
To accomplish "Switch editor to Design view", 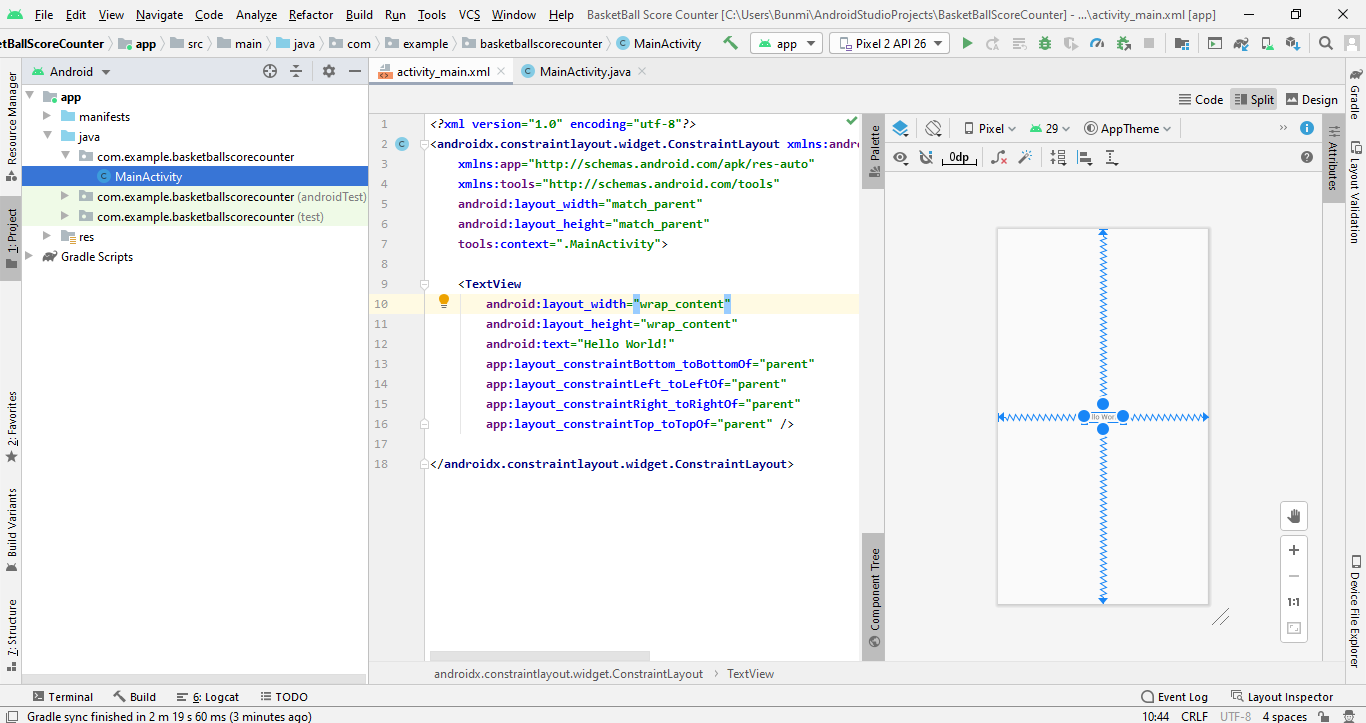I will point(1312,99).
